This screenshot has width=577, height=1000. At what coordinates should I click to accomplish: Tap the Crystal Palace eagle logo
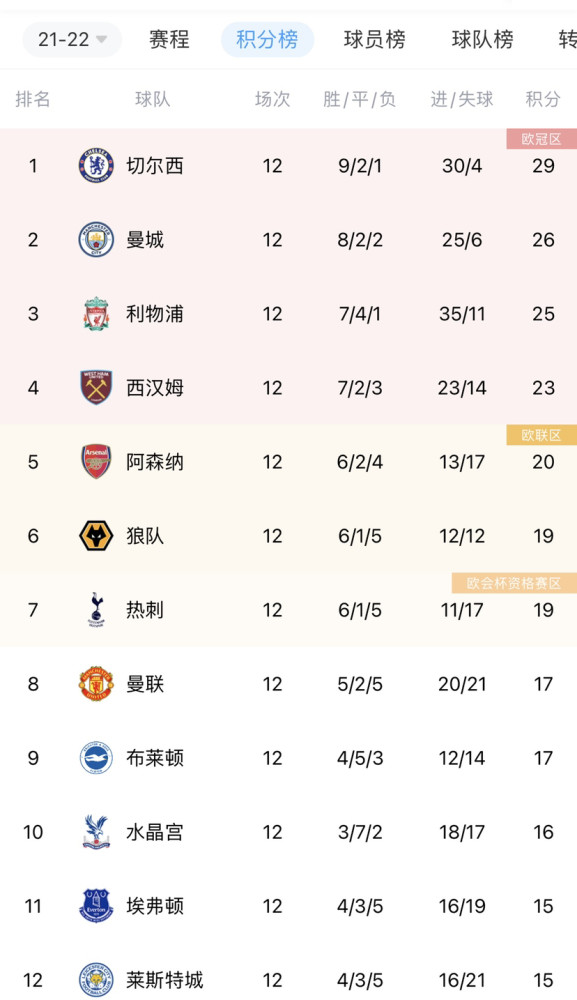pos(96,832)
